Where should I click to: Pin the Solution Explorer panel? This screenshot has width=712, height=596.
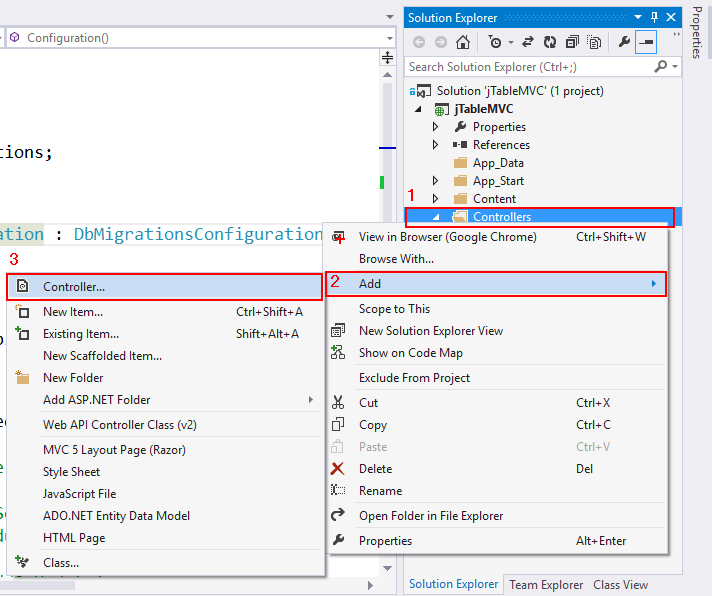click(x=654, y=18)
